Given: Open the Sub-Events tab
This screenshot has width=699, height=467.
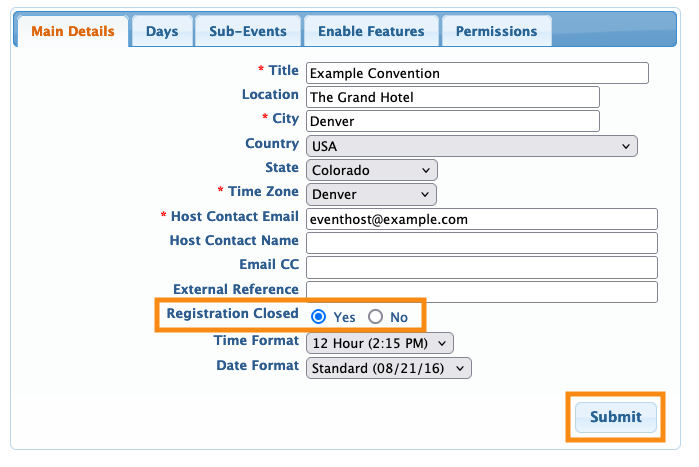Looking at the screenshot, I should 248,31.
